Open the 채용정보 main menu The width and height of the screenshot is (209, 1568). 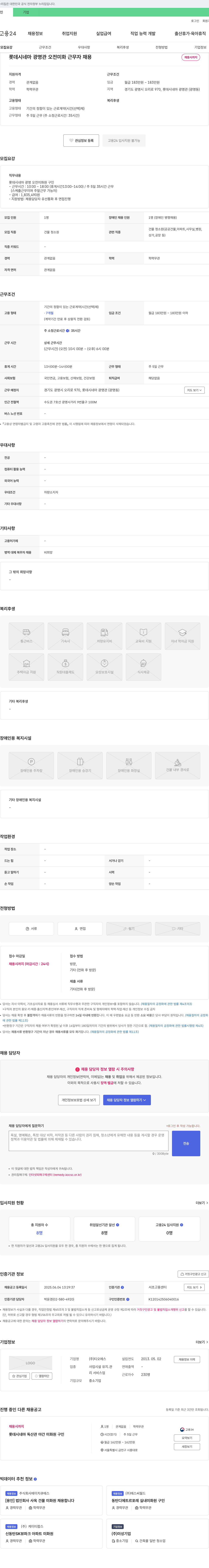point(35,34)
